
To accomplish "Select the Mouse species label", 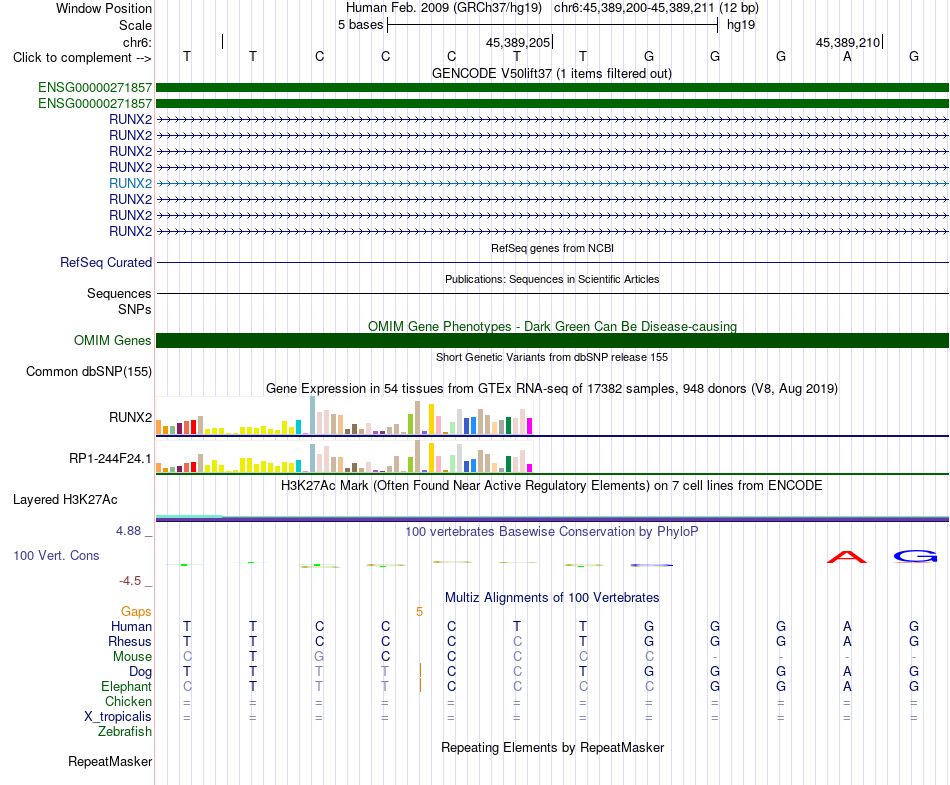I will 132,657.
